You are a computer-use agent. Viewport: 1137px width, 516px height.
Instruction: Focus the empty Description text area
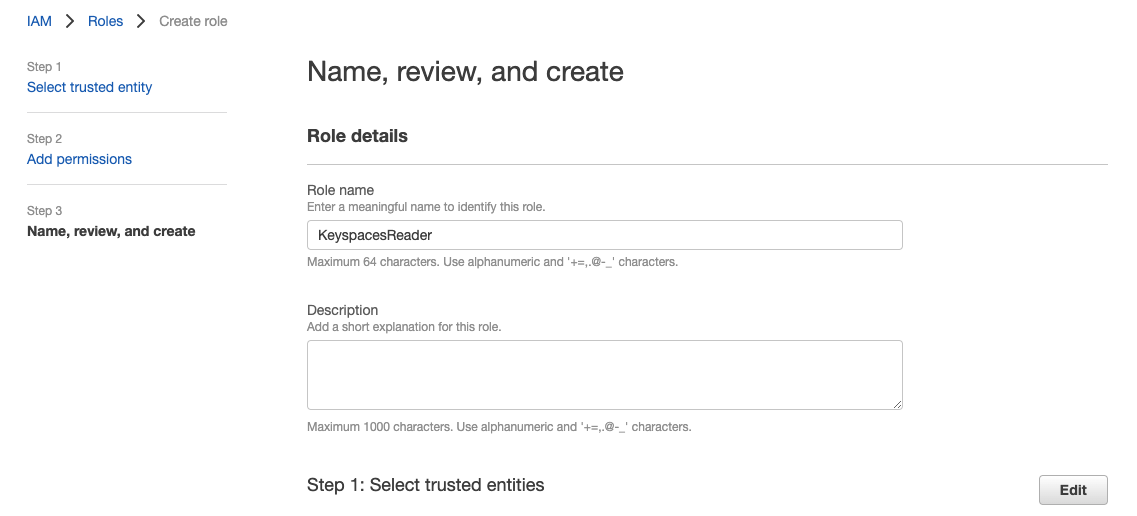click(604, 374)
